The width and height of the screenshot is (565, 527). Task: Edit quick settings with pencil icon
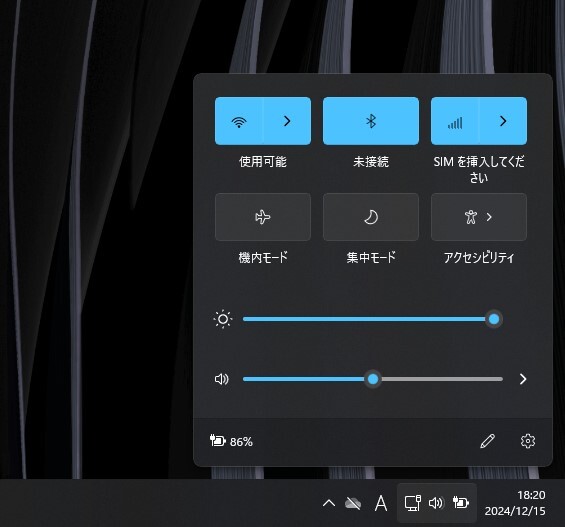(488, 441)
